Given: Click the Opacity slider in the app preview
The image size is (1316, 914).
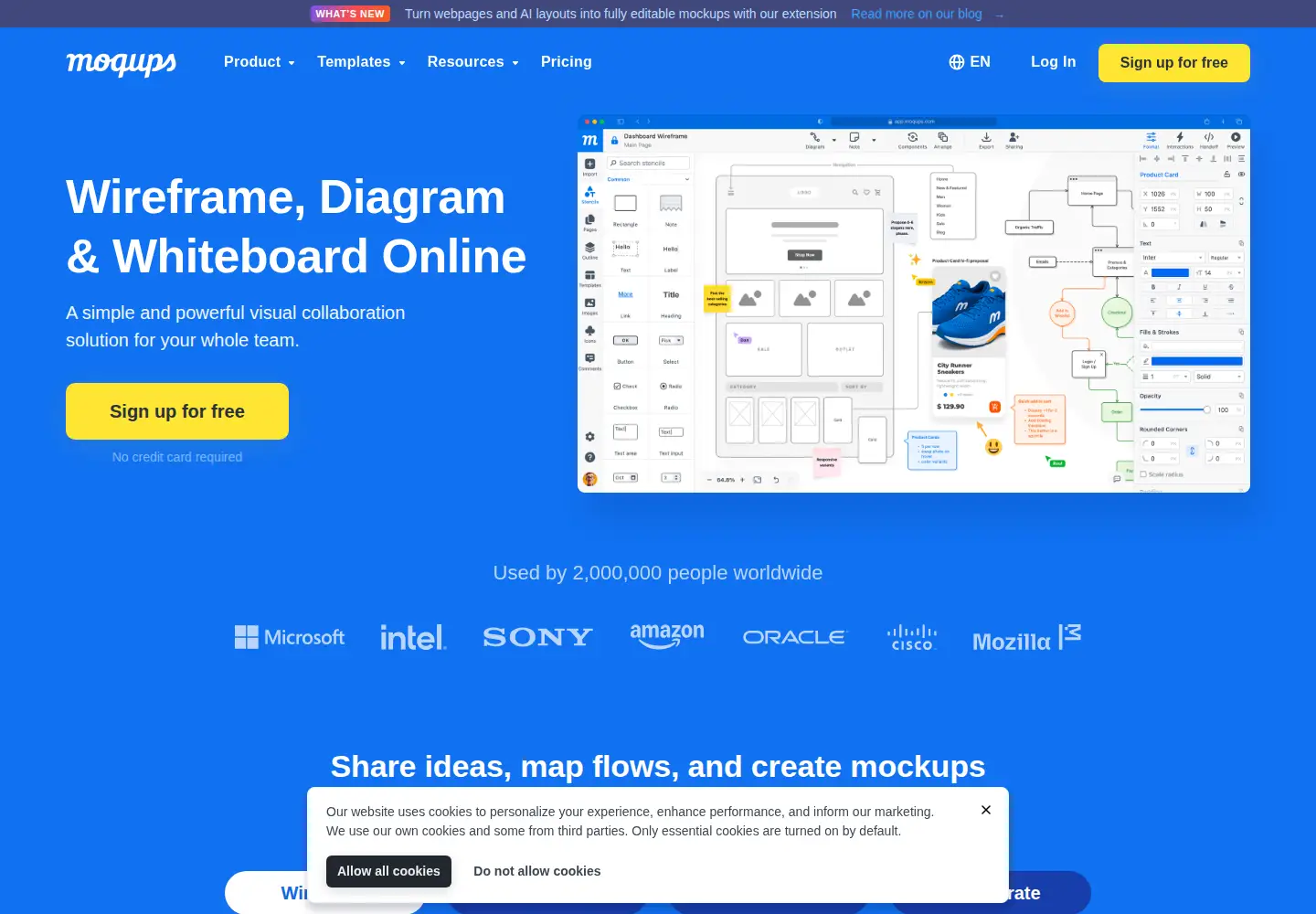Looking at the screenshot, I should 1174,409.
